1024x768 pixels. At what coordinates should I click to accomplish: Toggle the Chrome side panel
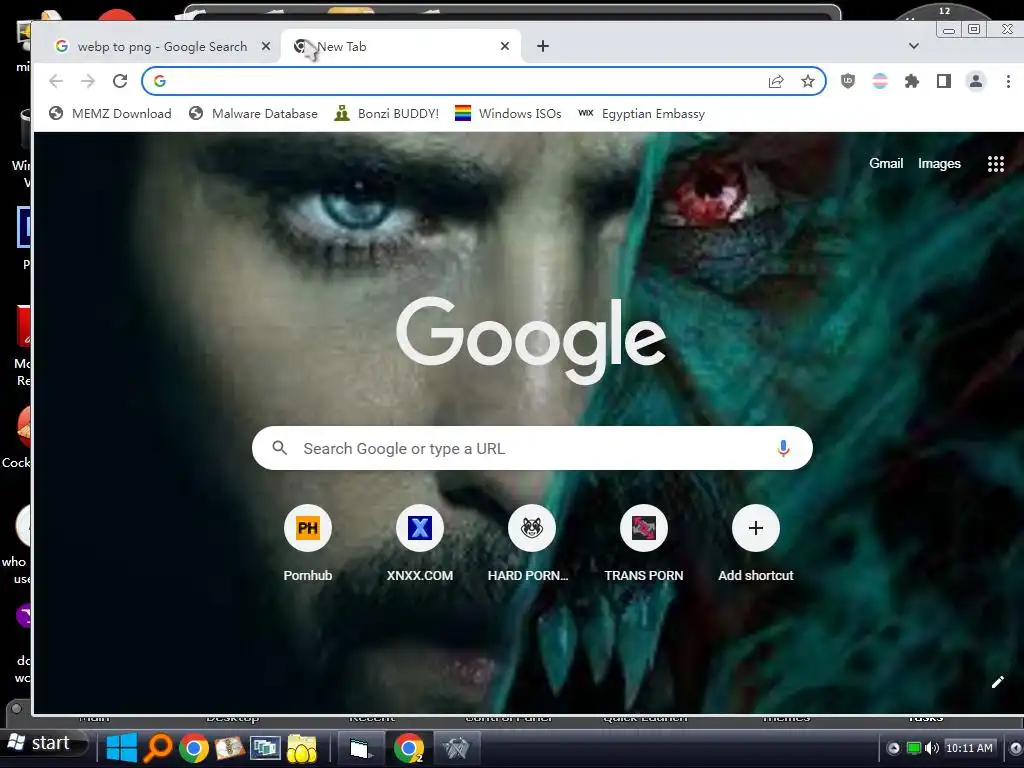(944, 81)
